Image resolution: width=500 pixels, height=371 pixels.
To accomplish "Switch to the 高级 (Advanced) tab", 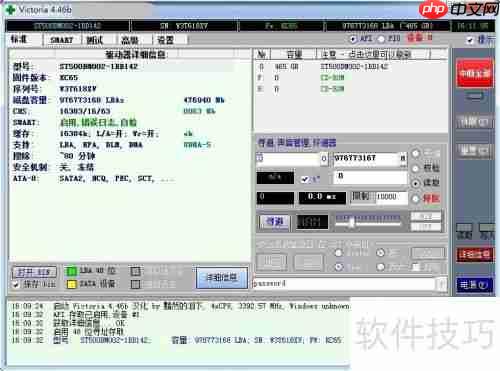I will [x=130, y=40].
